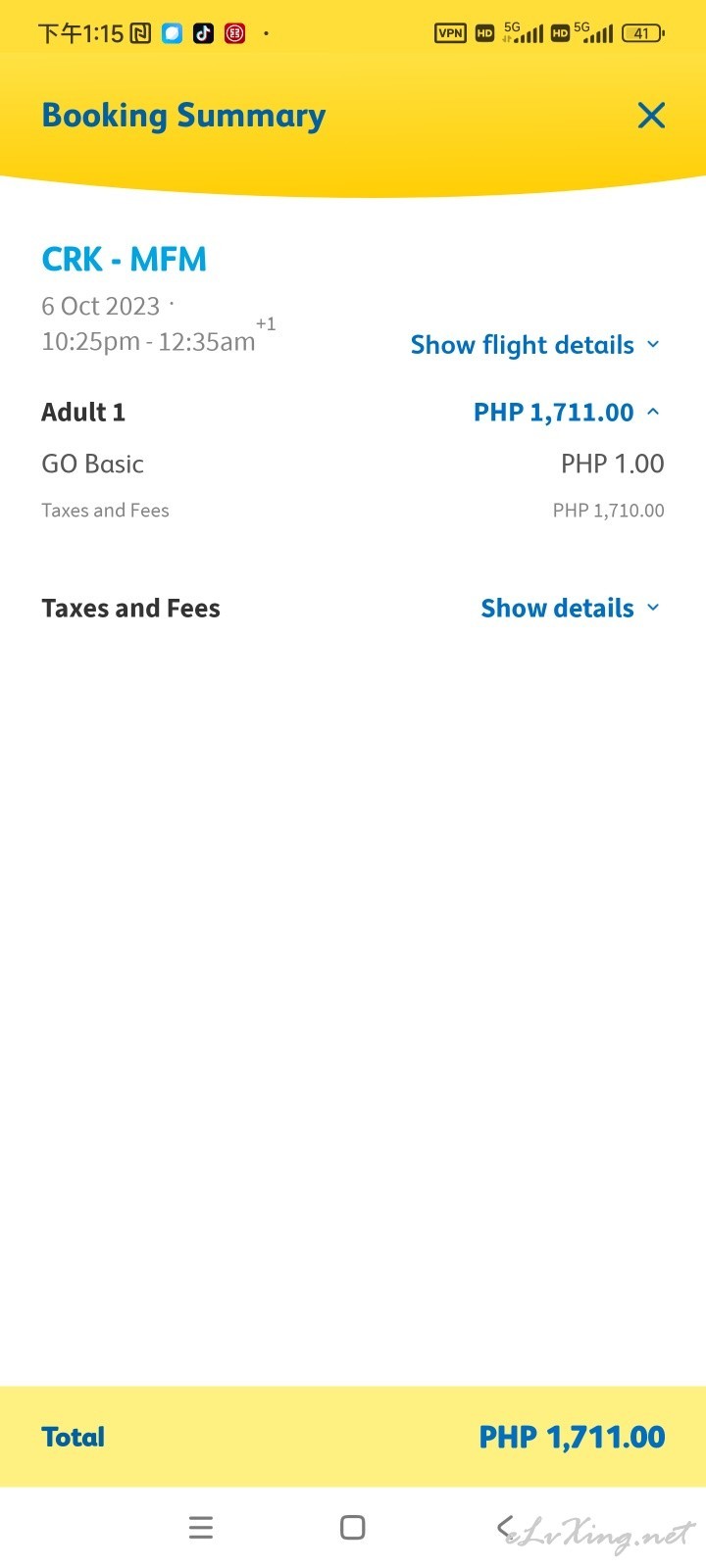Tap the TikTok notification icon
This screenshot has width=706, height=1568.
pos(203,33)
